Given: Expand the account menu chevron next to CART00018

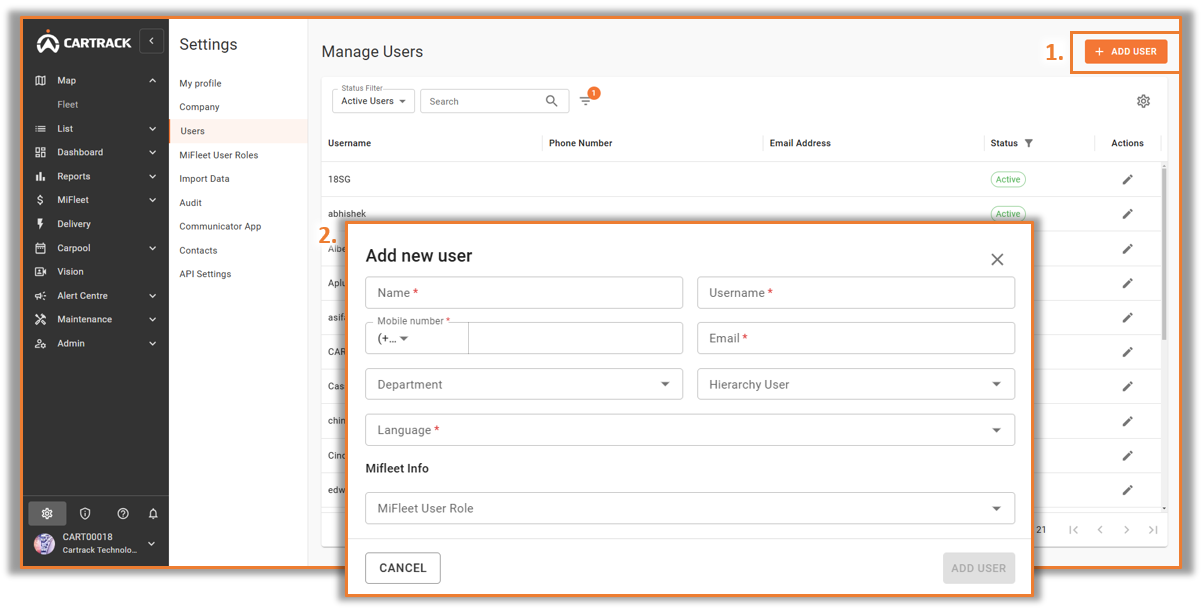Looking at the screenshot, I should click(152, 544).
